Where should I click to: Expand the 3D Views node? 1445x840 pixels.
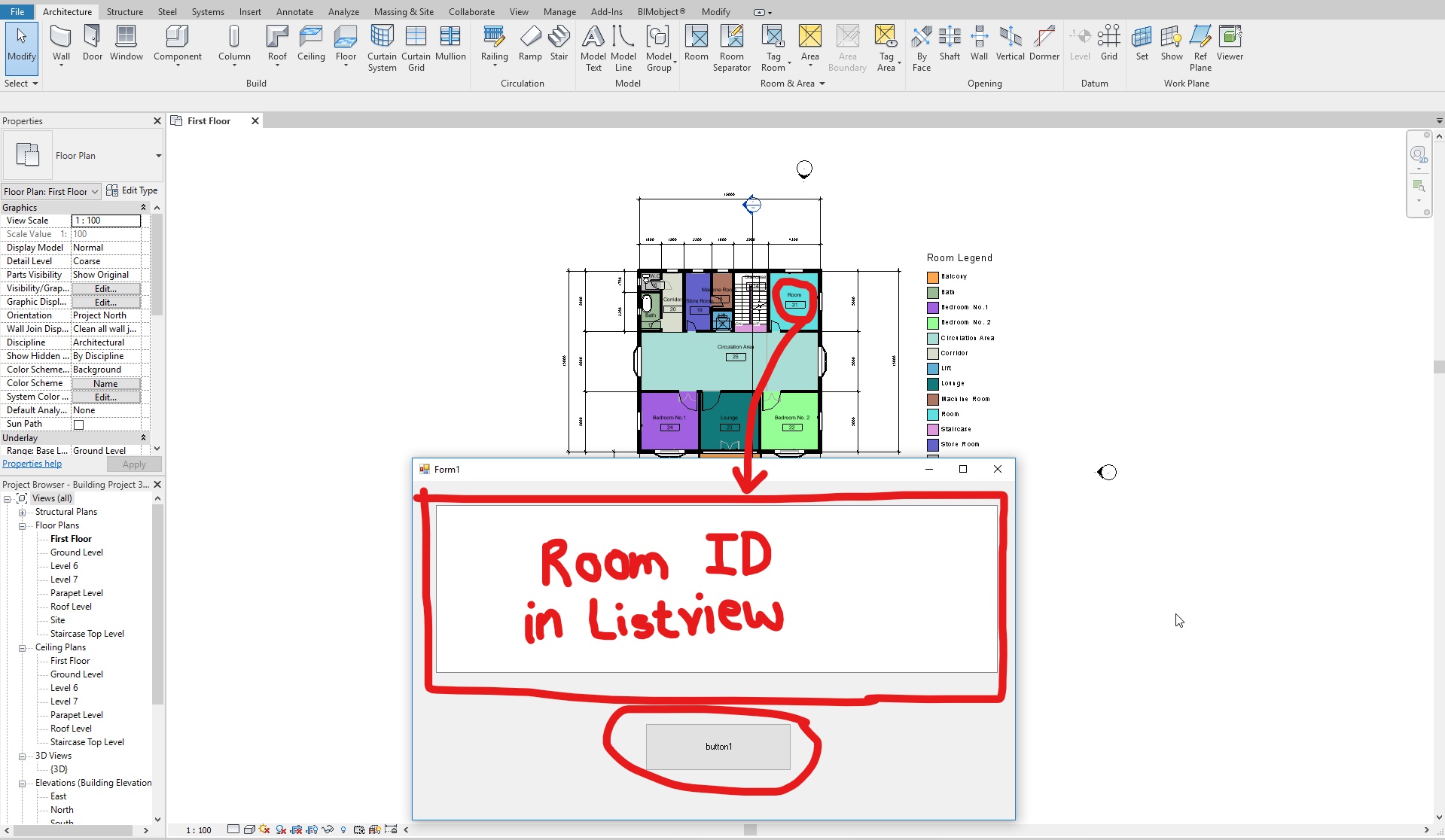click(23, 756)
